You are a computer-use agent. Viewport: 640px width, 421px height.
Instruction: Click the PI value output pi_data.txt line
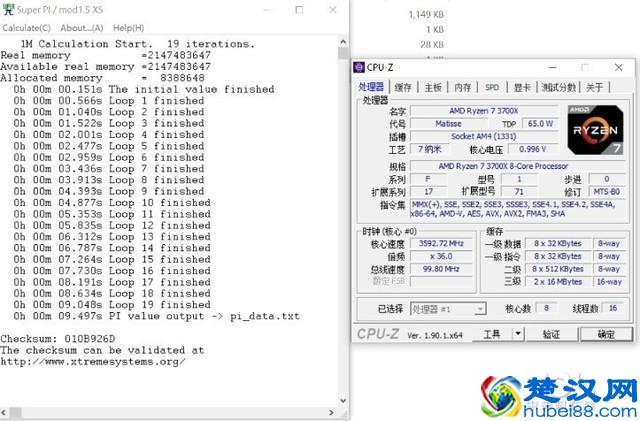coord(156,316)
